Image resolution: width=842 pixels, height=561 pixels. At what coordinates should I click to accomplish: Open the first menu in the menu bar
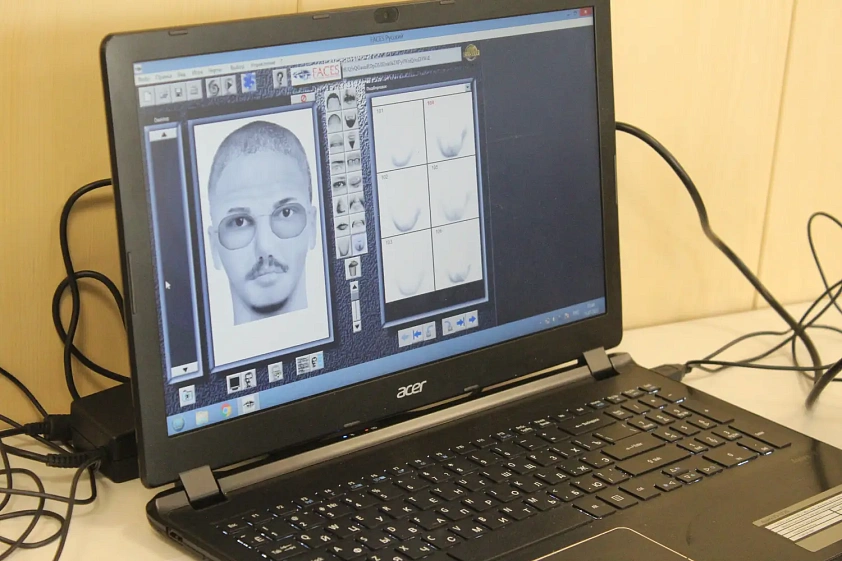click(144, 79)
